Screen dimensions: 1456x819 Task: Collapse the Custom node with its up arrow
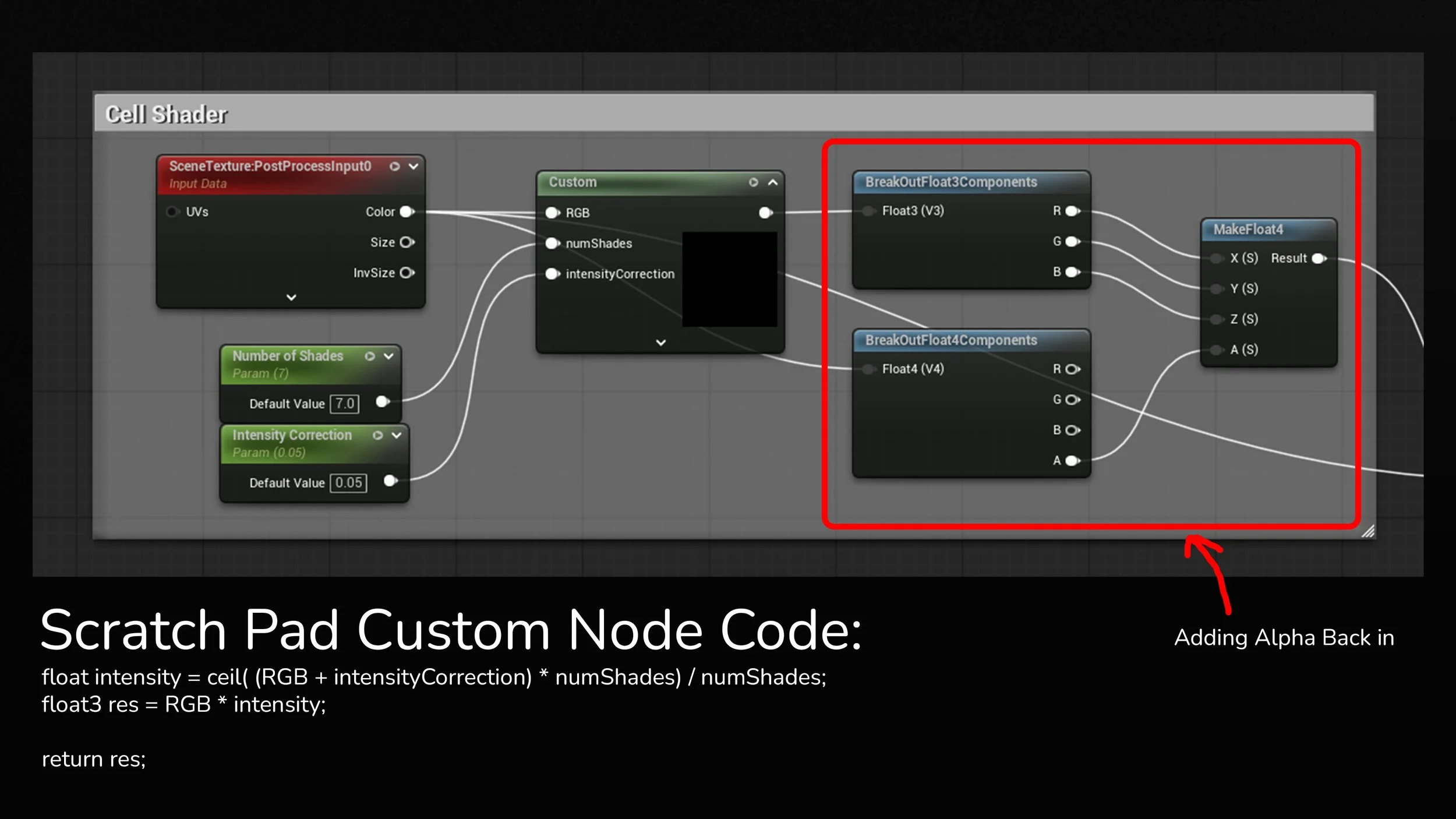point(773,182)
